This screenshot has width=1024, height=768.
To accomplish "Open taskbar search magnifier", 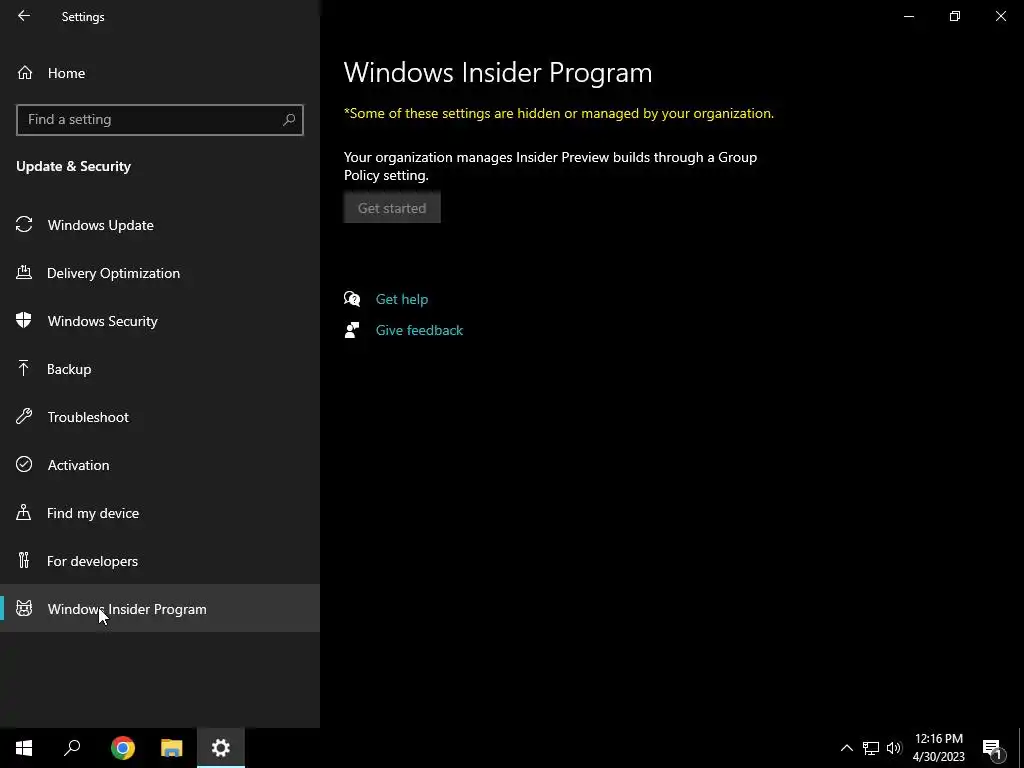I will (x=72, y=748).
